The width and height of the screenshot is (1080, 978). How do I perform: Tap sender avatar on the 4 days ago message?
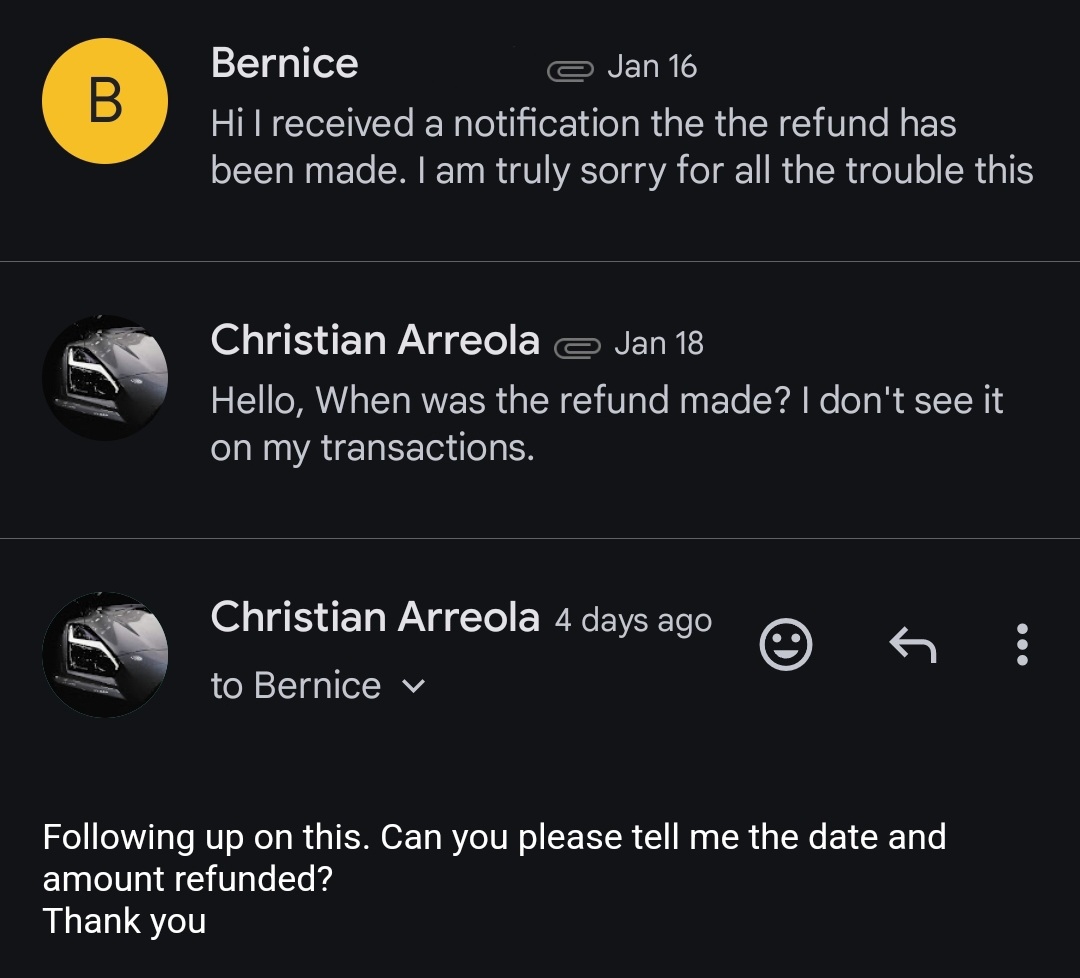tap(105, 655)
